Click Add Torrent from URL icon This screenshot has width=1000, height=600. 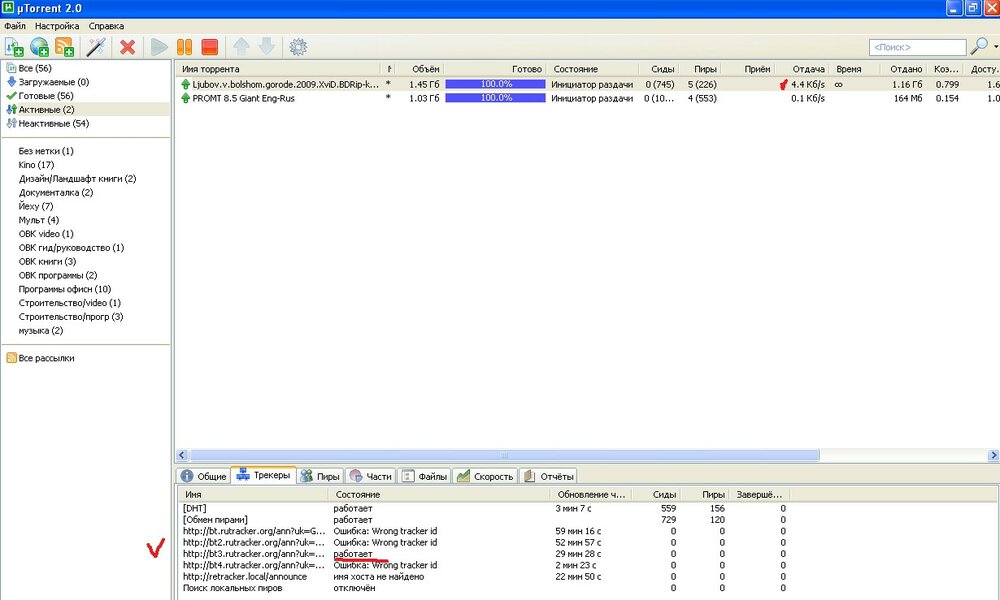39,47
